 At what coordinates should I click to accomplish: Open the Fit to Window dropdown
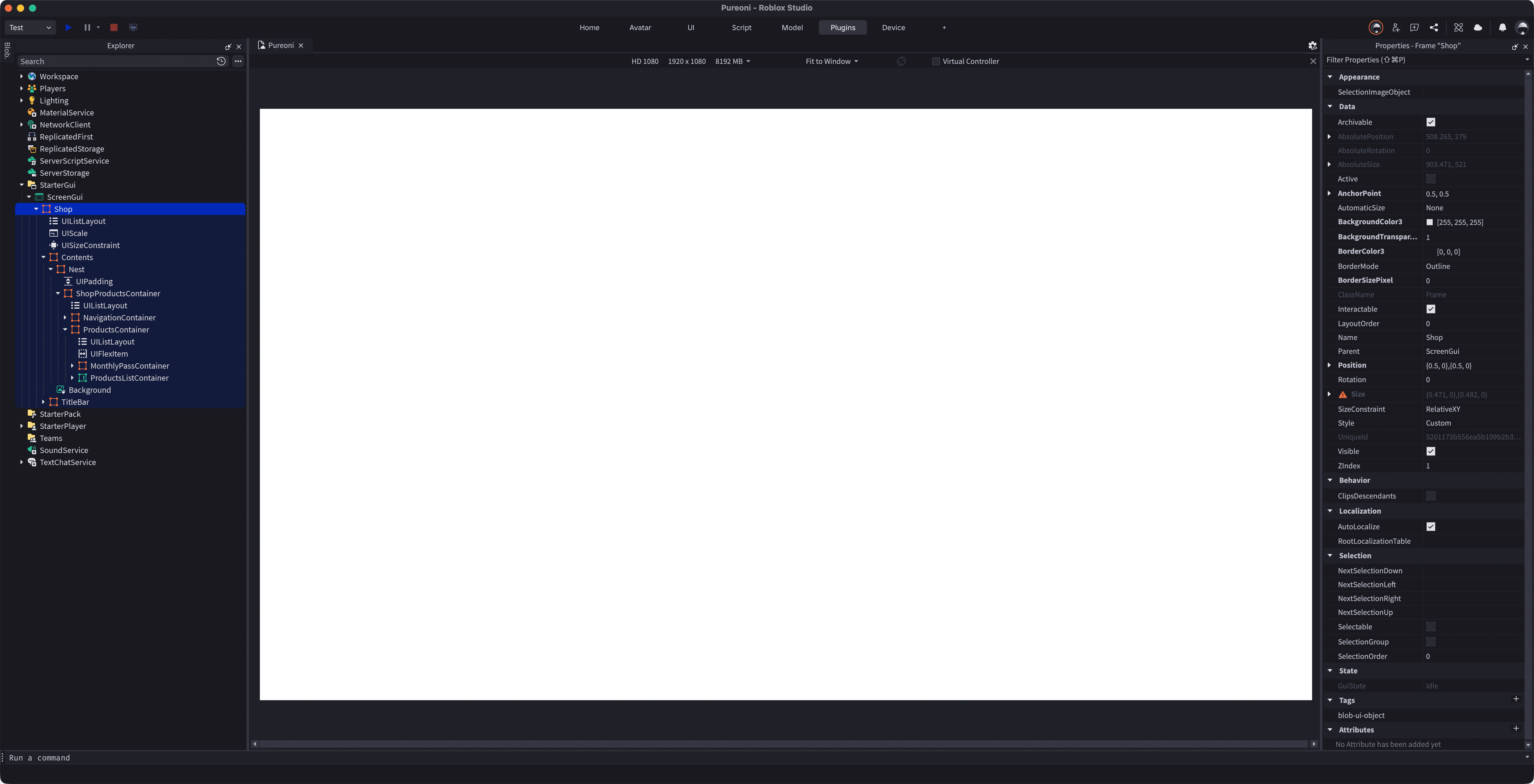pyautogui.click(x=831, y=61)
